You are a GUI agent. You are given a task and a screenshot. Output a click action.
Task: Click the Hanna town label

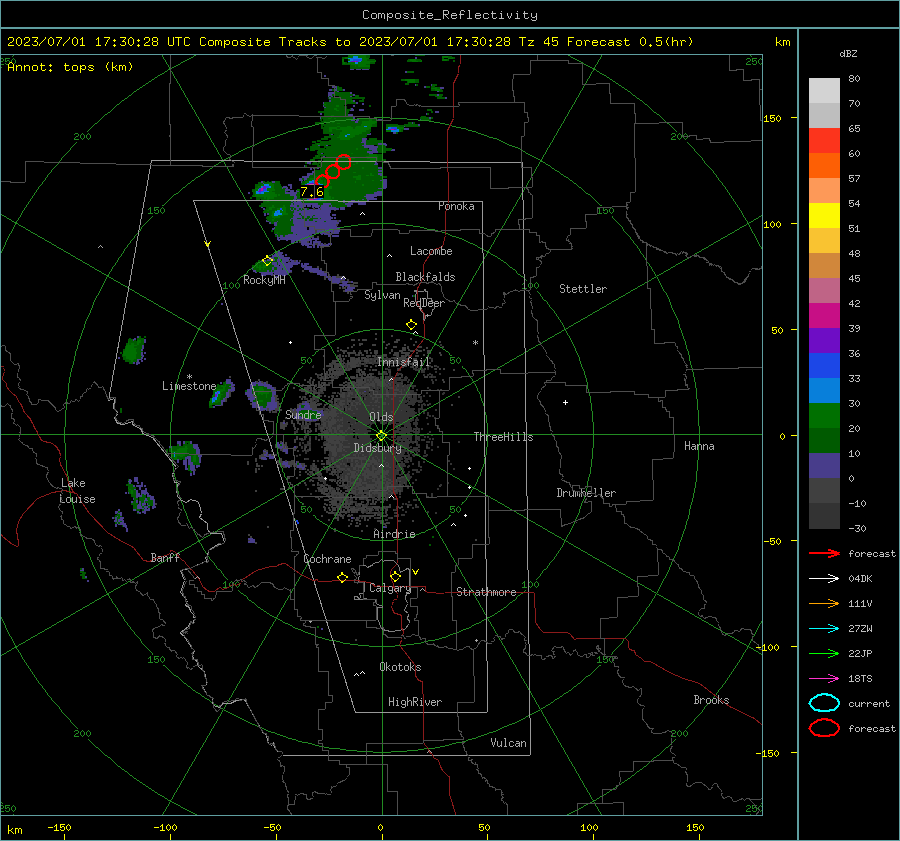[699, 446]
